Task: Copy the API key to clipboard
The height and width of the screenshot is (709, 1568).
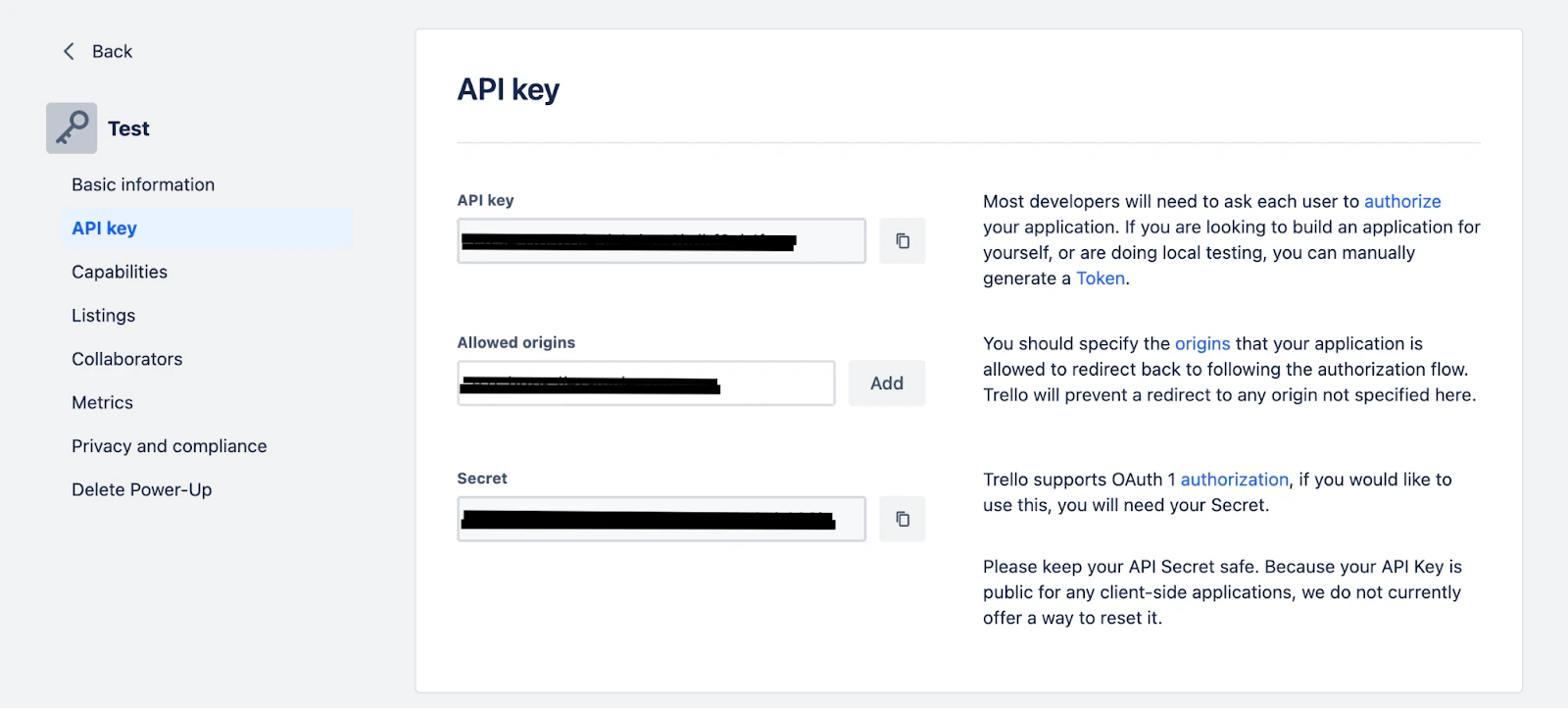Action: click(x=903, y=240)
